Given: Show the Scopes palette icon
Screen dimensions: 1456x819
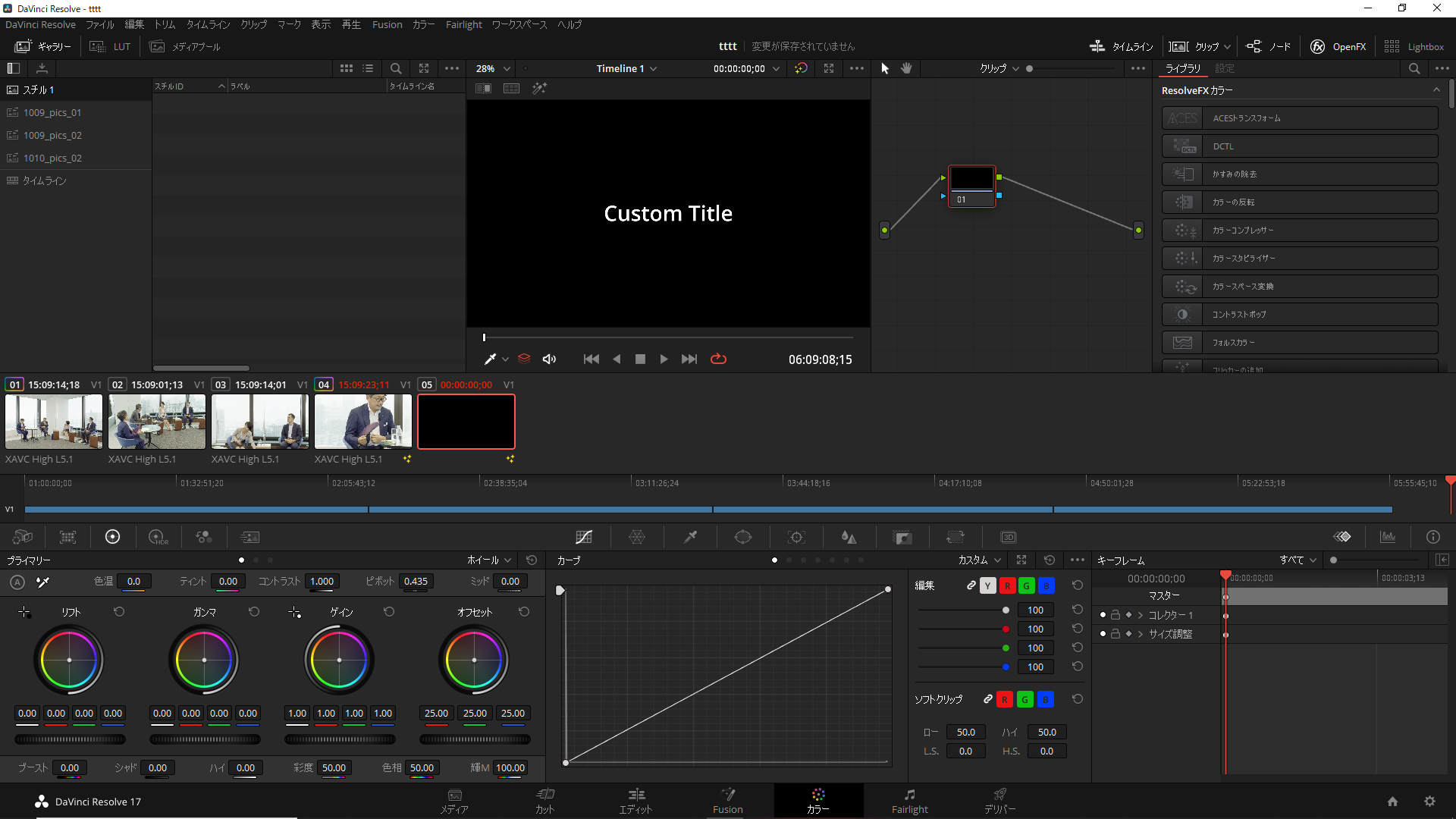Looking at the screenshot, I should coord(1388,537).
